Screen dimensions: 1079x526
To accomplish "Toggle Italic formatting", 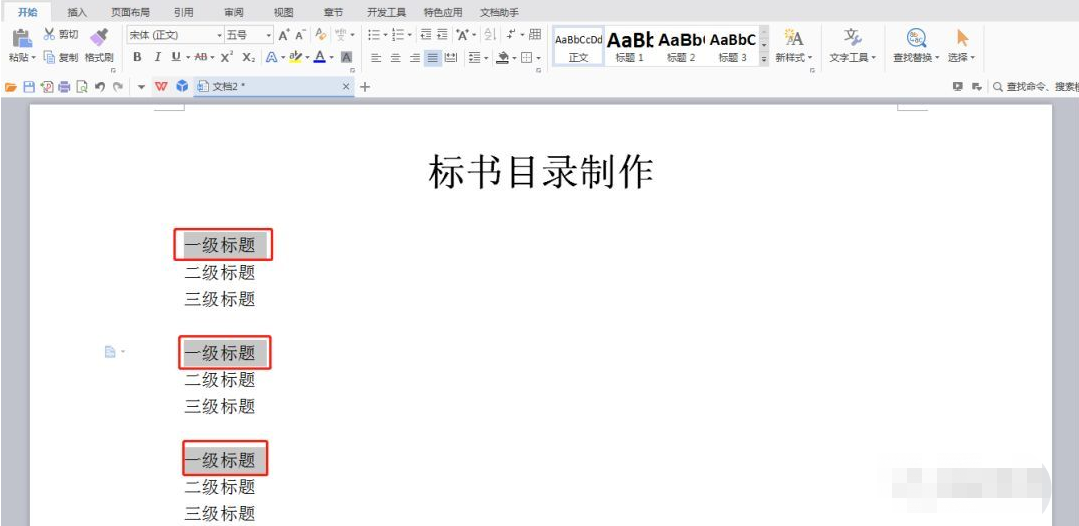I will [x=157, y=57].
